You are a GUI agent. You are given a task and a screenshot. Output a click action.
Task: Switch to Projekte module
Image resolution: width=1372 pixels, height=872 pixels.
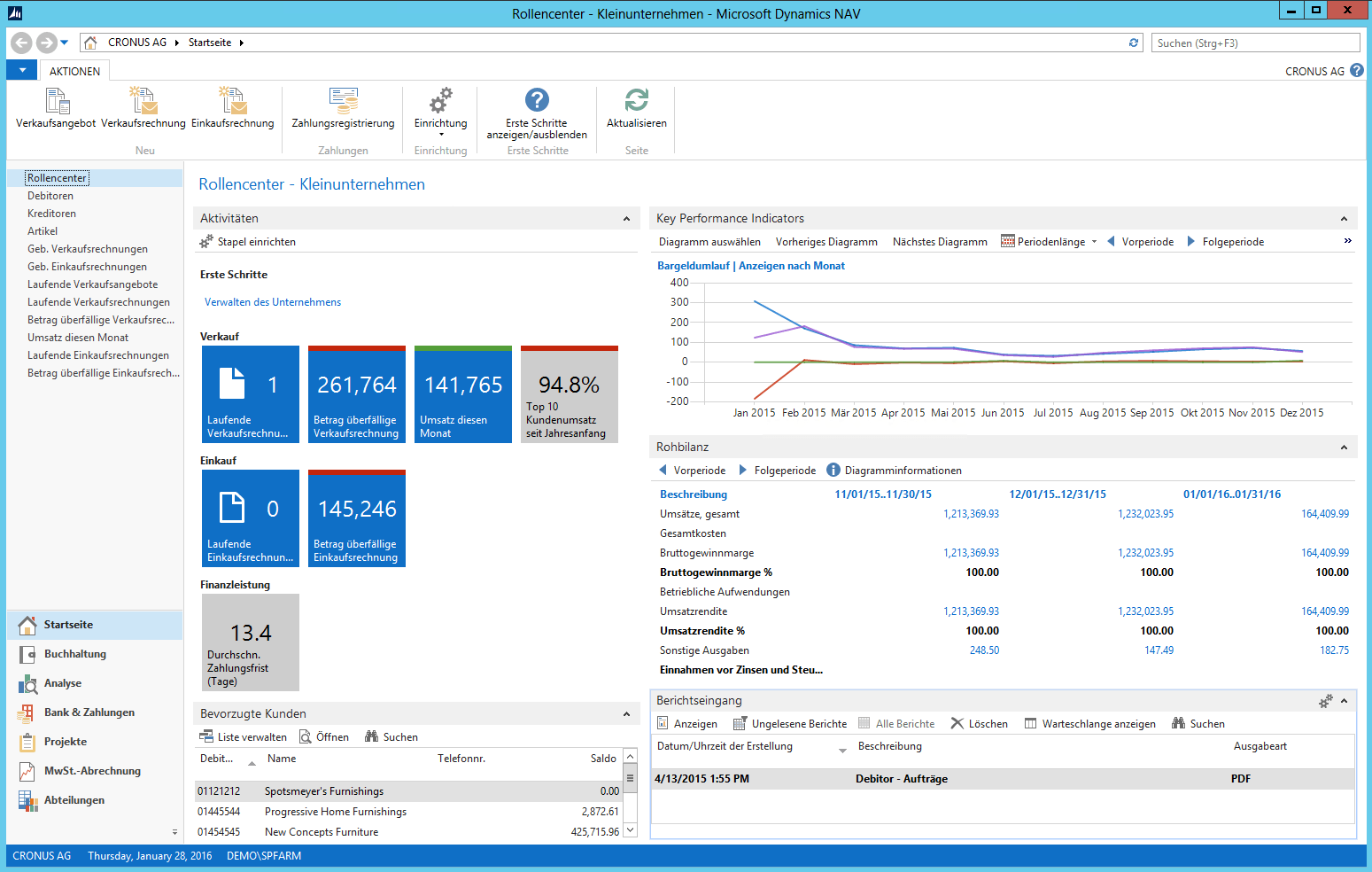pyautogui.click(x=95, y=742)
